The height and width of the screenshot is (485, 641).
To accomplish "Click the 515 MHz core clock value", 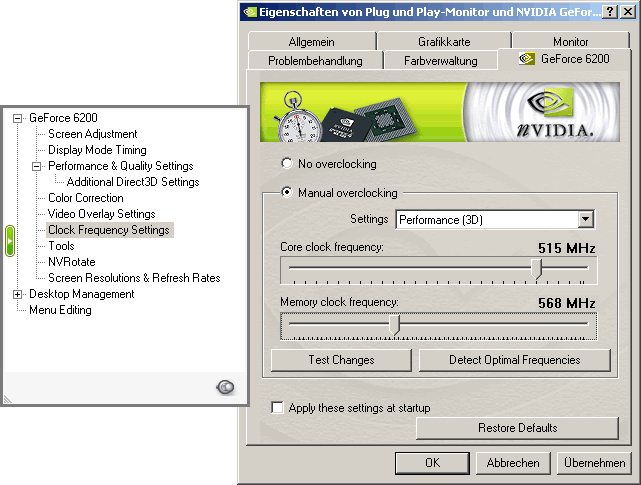I will point(567,248).
